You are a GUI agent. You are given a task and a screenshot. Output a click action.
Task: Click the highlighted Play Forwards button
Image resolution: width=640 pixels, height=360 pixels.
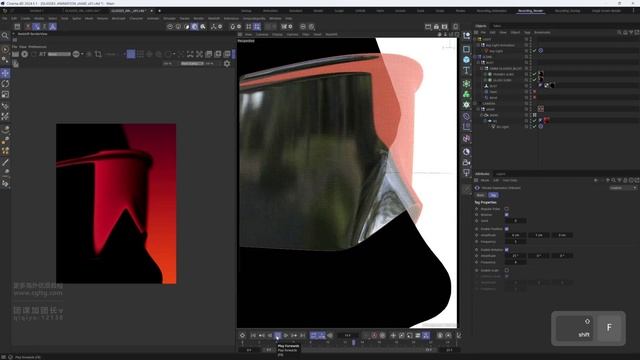(x=278, y=336)
